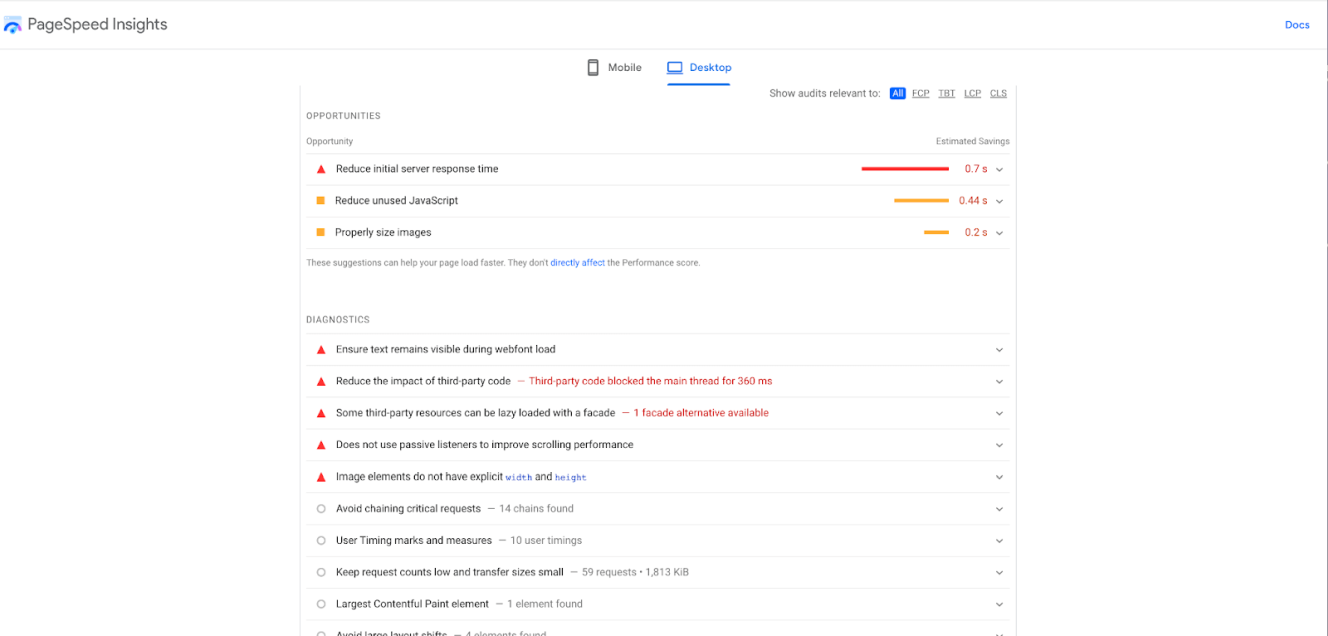Click red triangle beside passive listeners audit

click(x=321, y=445)
